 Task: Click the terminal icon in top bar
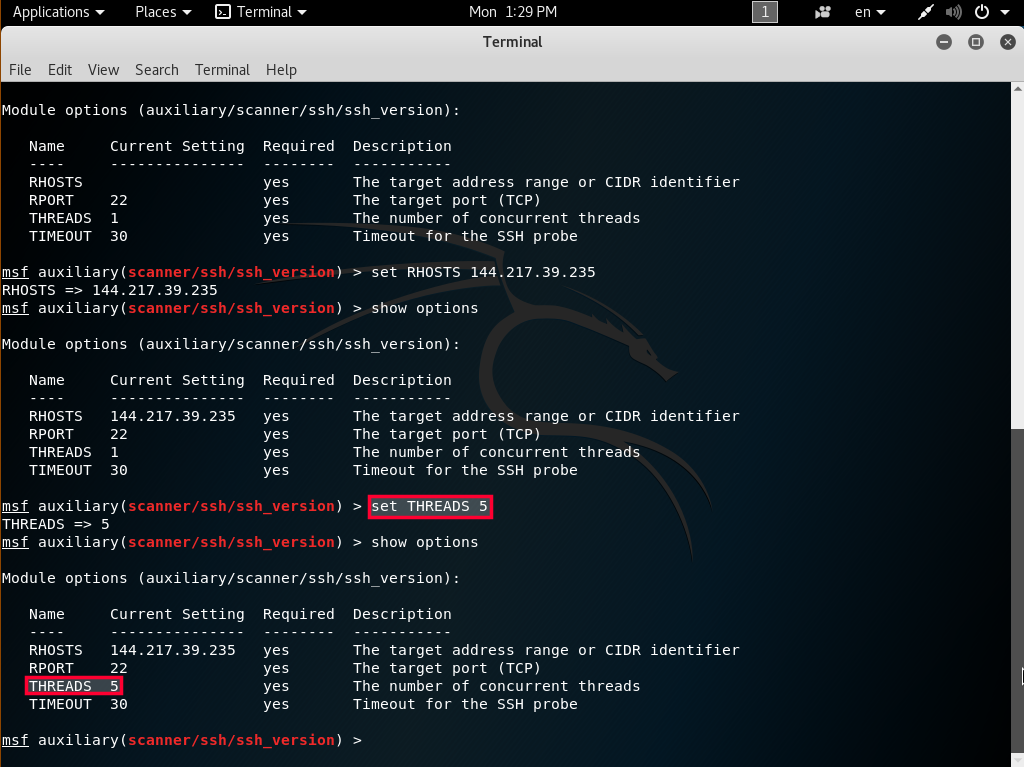coord(223,12)
